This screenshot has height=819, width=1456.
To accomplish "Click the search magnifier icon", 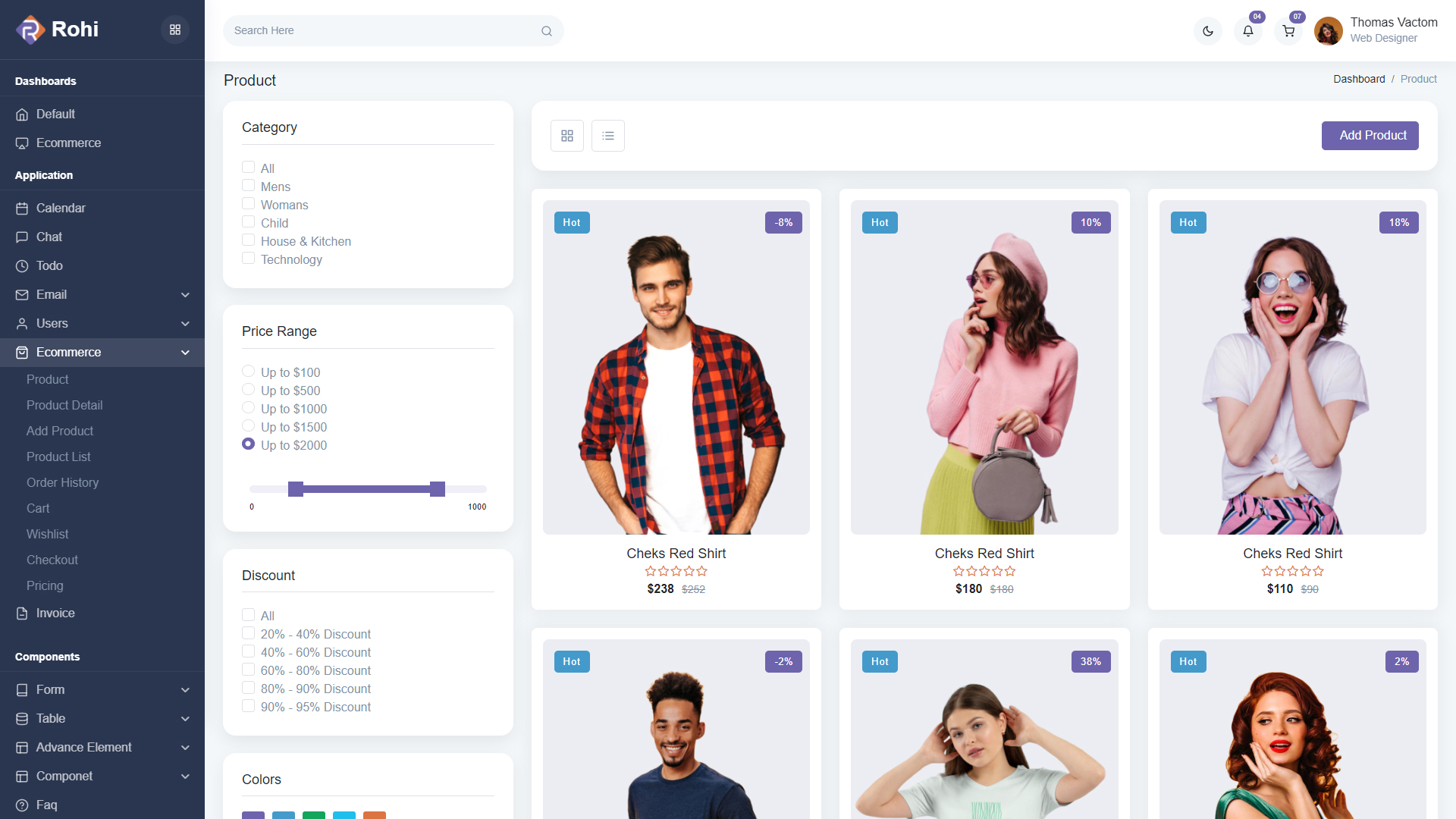I will pyautogui.click(x=547, y=31).
